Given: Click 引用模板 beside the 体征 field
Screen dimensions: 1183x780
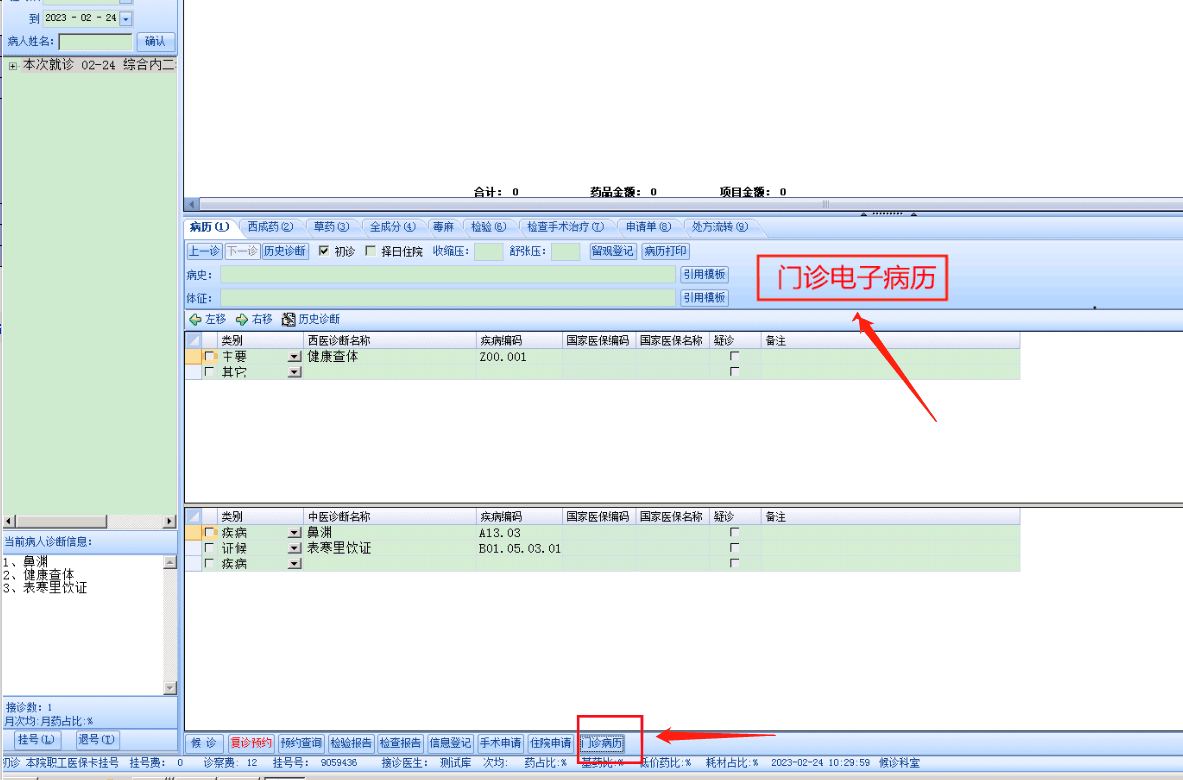Looking at the screenshot, I should pos(704,298).
